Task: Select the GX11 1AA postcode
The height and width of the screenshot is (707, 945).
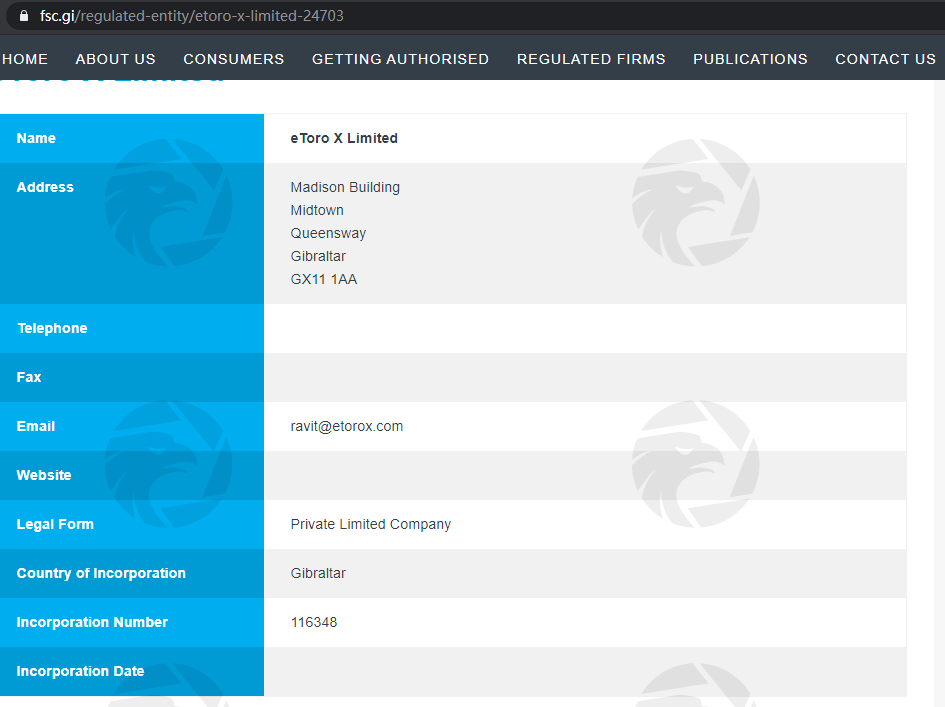Action: 324,279
